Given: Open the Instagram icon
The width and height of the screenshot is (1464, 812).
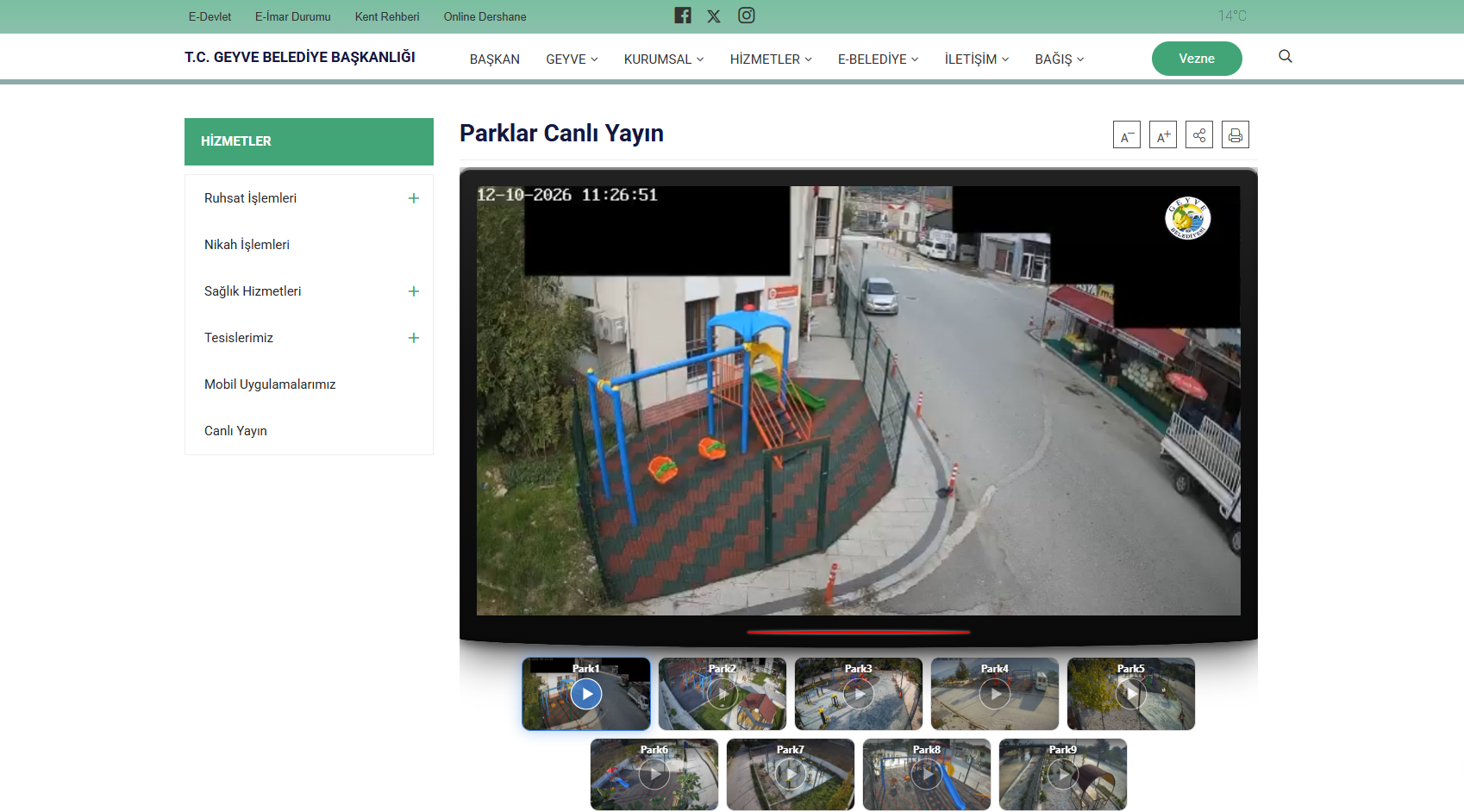Looking at the screenshot, I should click(x=747, y=16).
